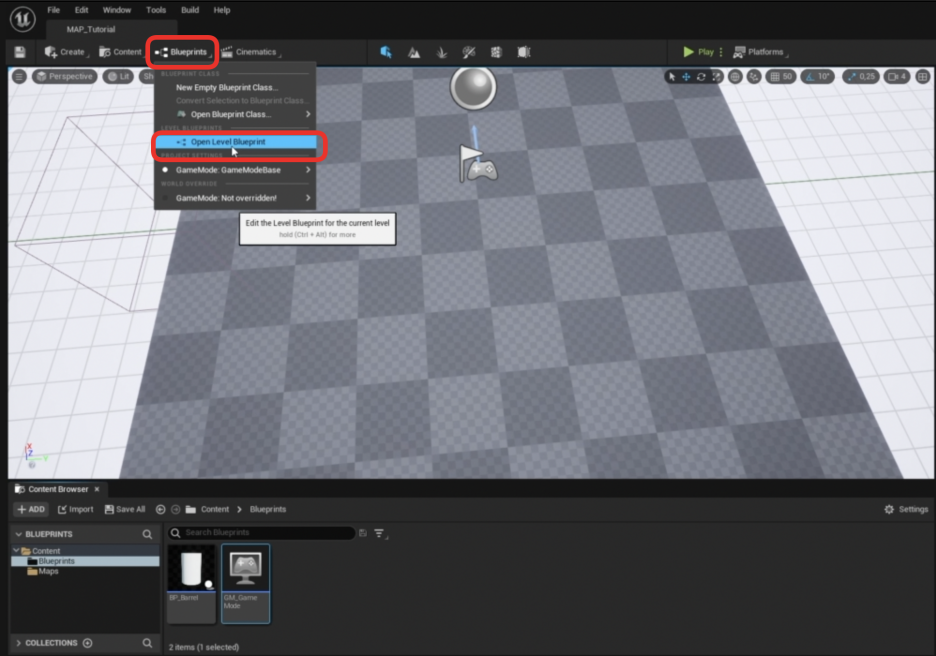
Task: Choose the Brush Editing mode icon
Action: (524, 53)
